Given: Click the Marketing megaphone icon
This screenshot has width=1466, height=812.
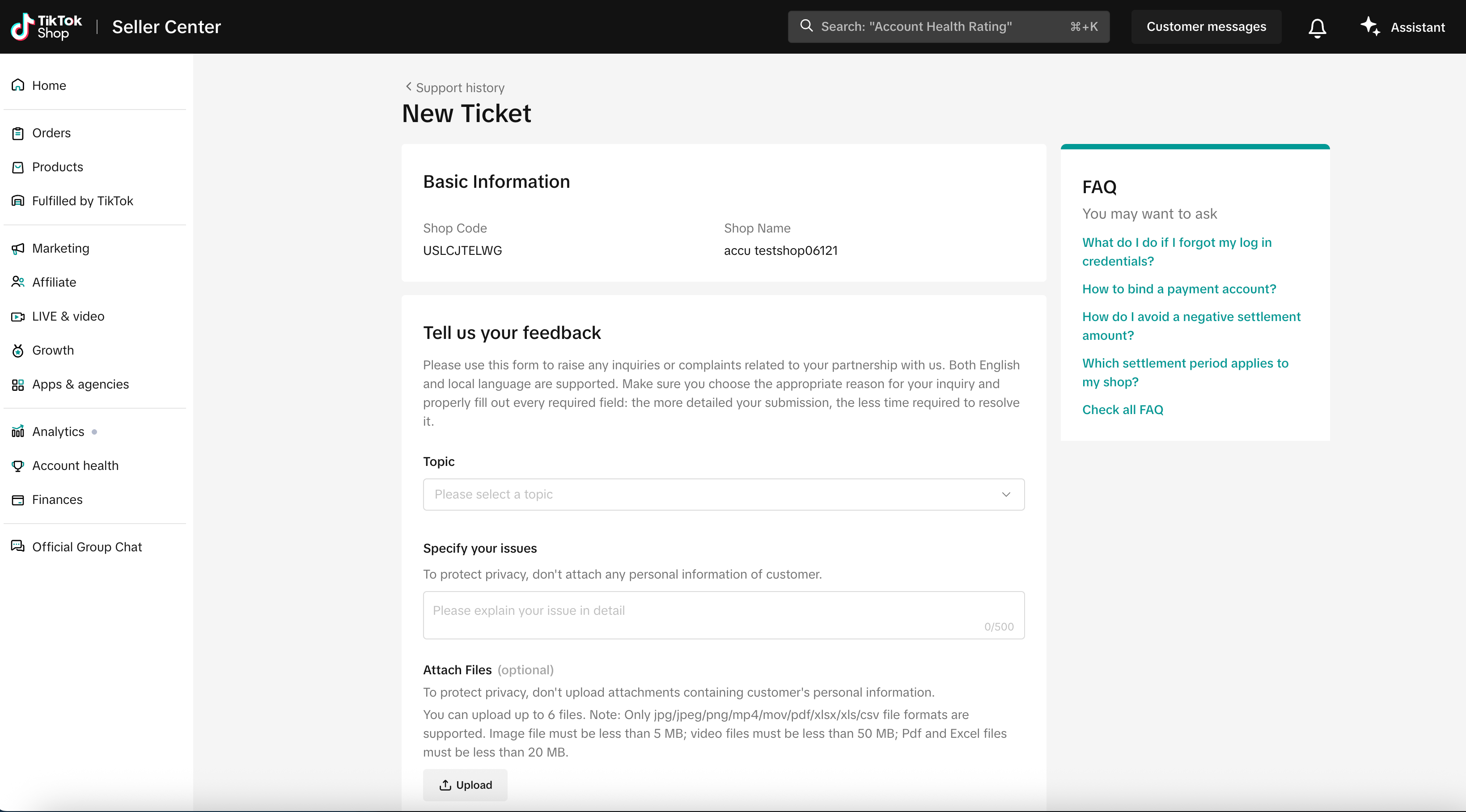Looking at the screenshot, I should coord(17,249).
